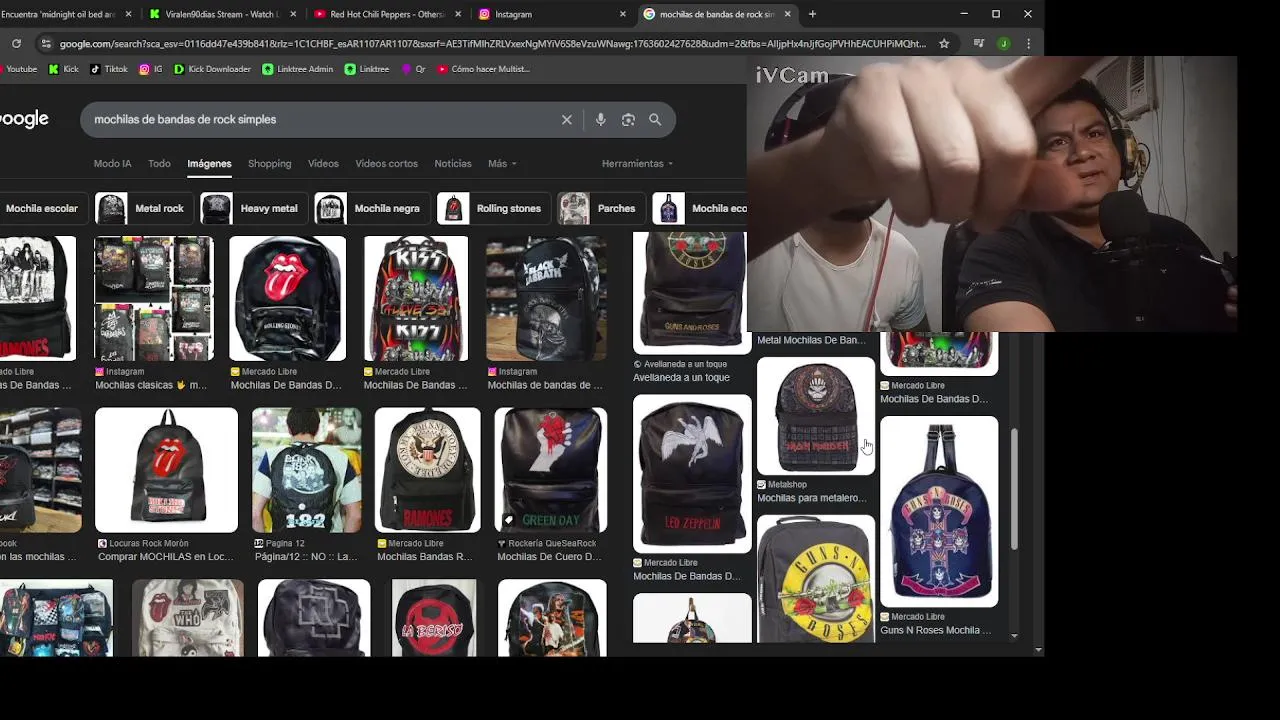Switch to the Videos cortos tab

tap(386, 163)
